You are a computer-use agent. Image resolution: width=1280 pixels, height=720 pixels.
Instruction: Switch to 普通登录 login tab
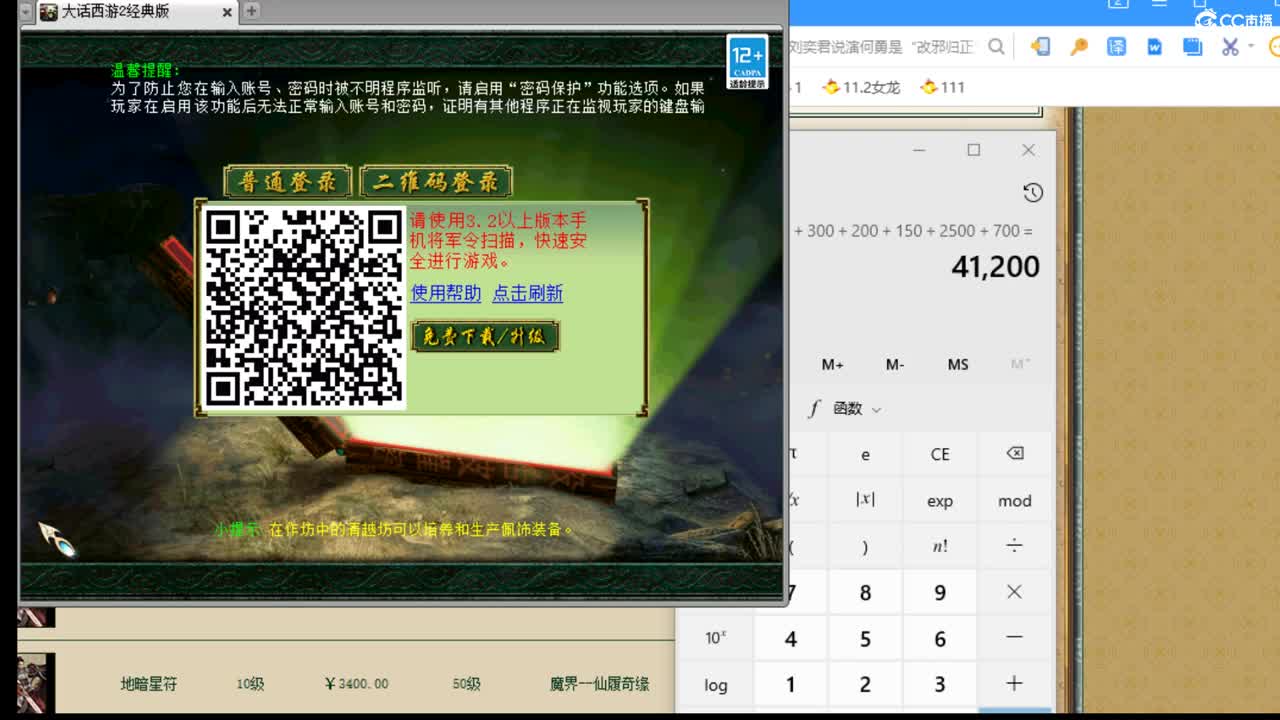click(x=288, y=182)
